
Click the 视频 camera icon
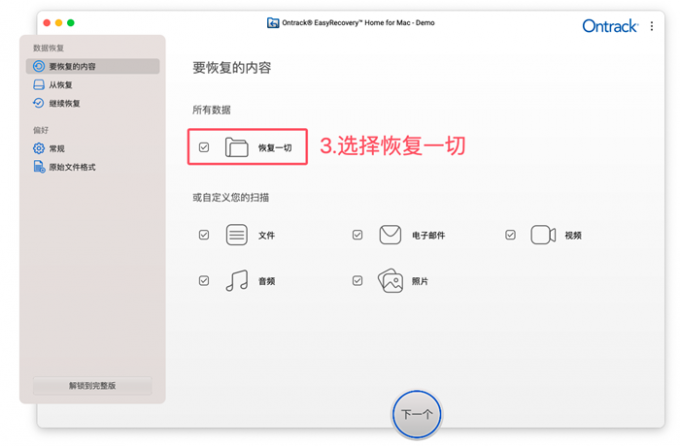click(543, 235)
